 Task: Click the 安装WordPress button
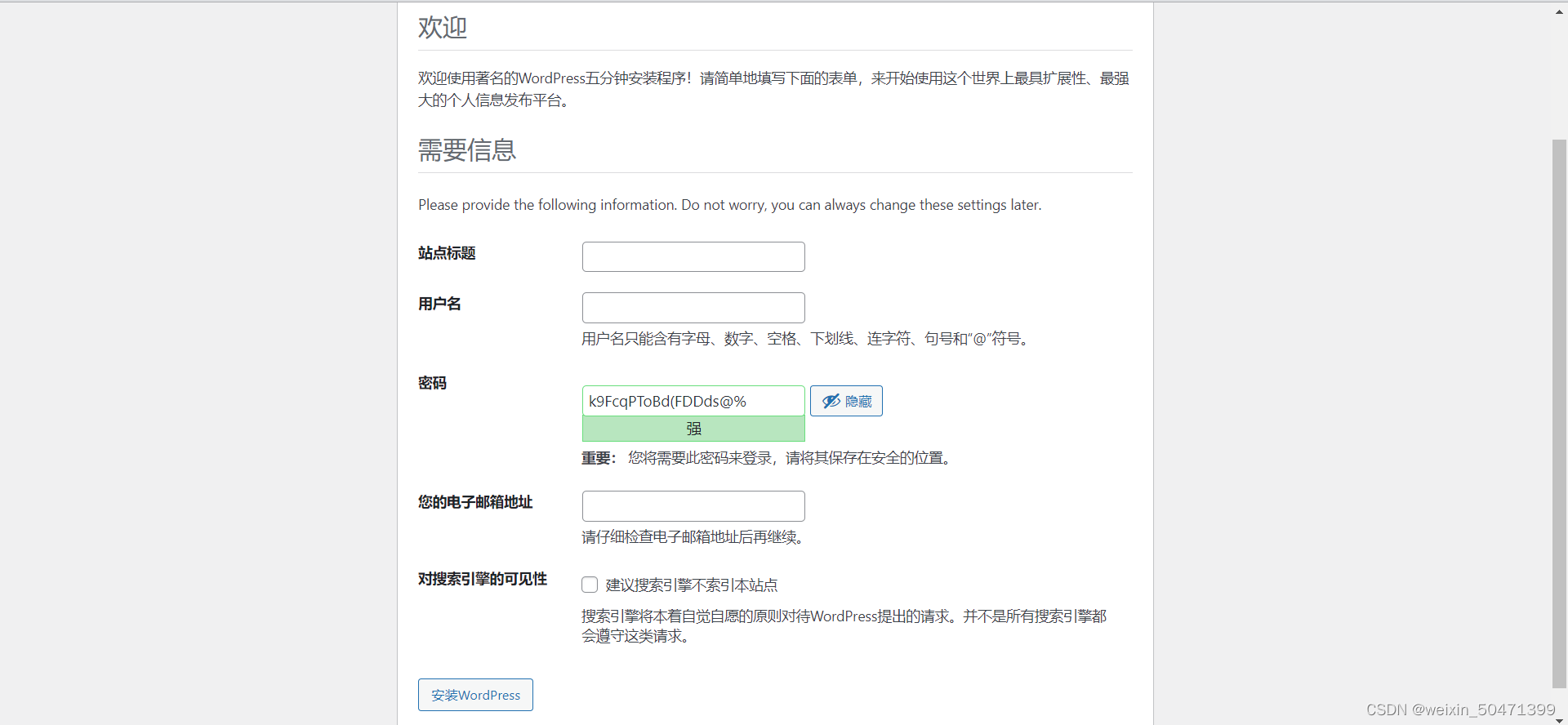point(475,695)
